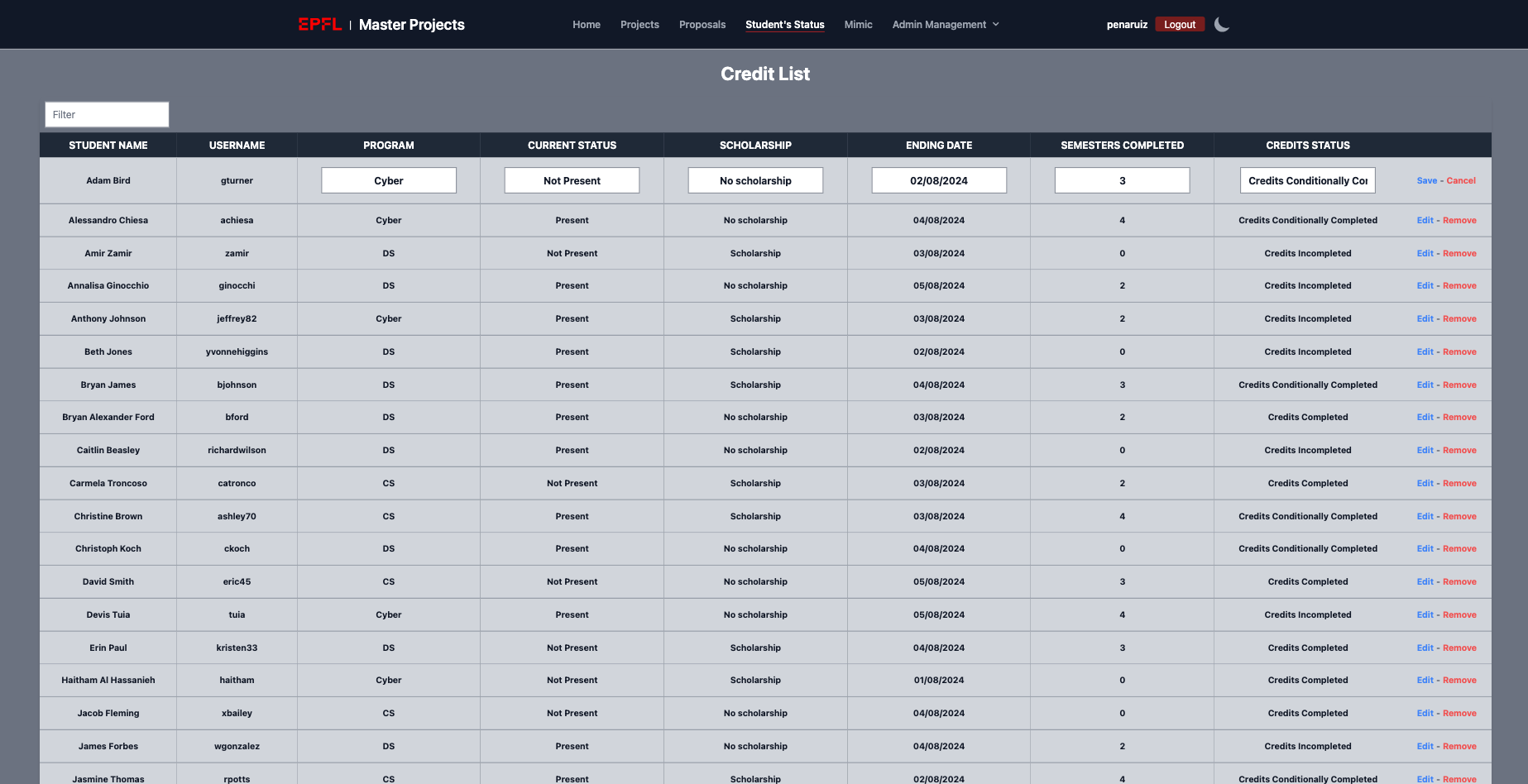Viewport: 1528px width, 784px height.
Task: Open the Projects page
Action: coord(639,24)
